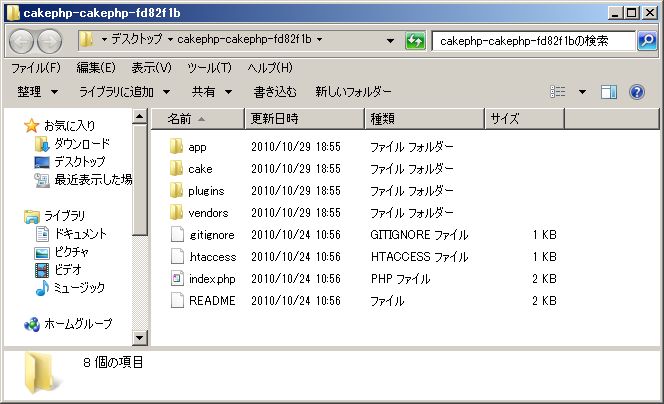
Task: Click the .htaccess file icon
Action: (177, 257)
